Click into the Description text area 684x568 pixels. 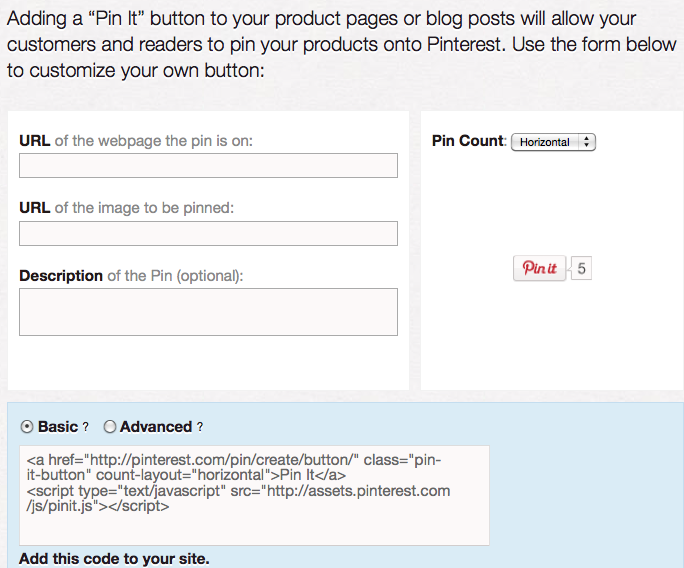(x=208, y=312)
